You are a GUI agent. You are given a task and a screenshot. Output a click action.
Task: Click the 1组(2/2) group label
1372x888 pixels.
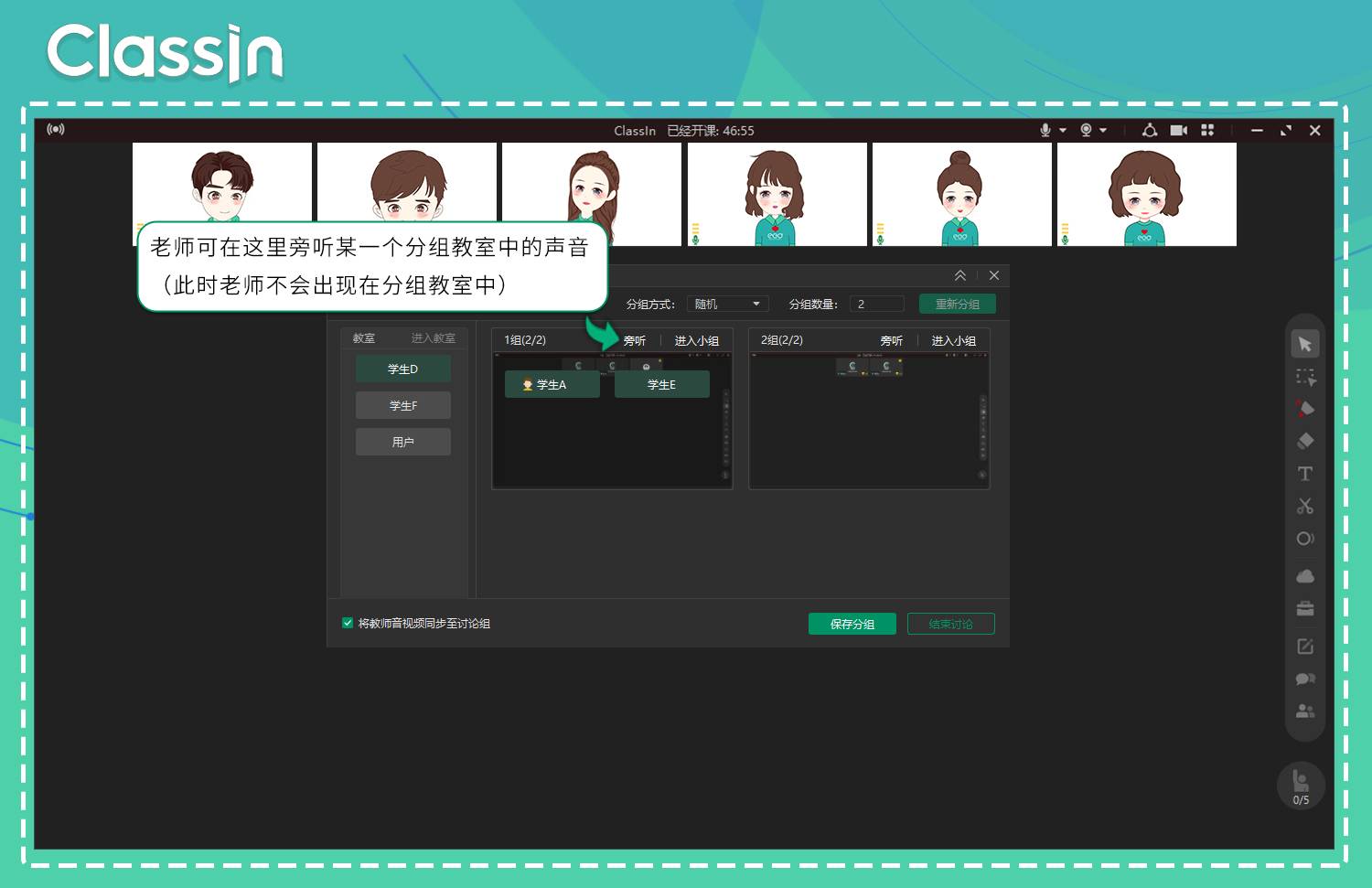(525, 340)
